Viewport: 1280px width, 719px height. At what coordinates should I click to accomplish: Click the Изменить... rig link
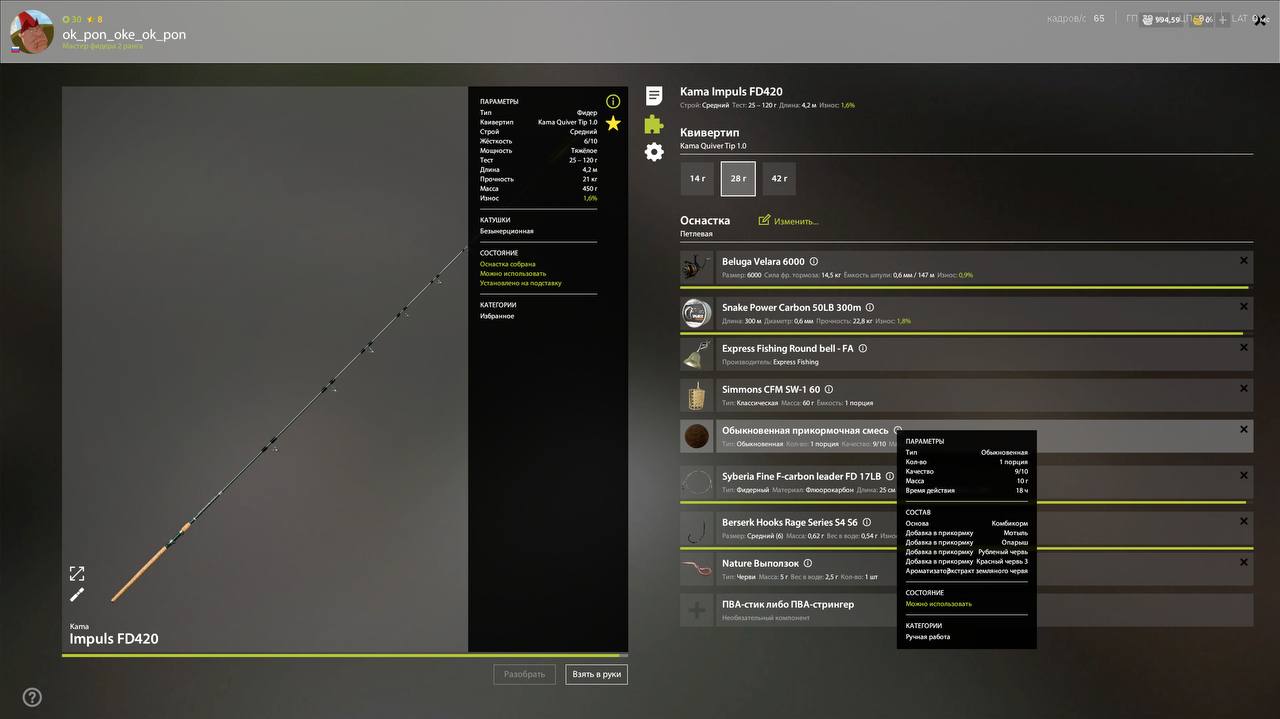click(x=789, y=221)
